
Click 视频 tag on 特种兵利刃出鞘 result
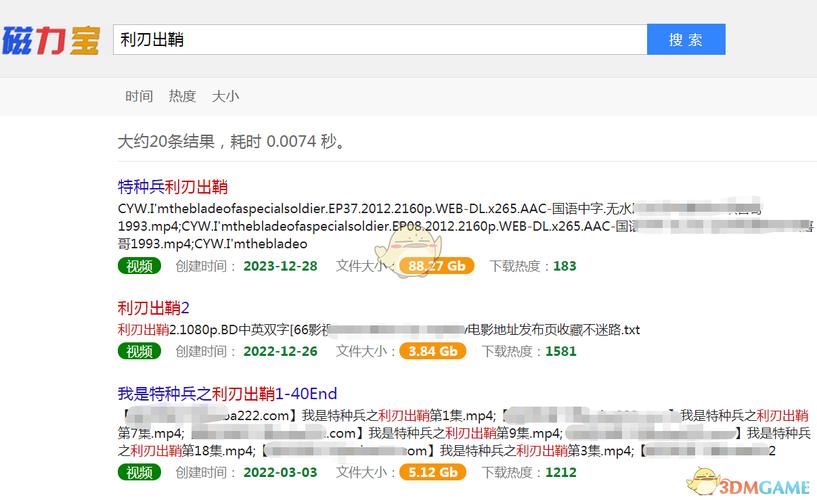point(139,266)
